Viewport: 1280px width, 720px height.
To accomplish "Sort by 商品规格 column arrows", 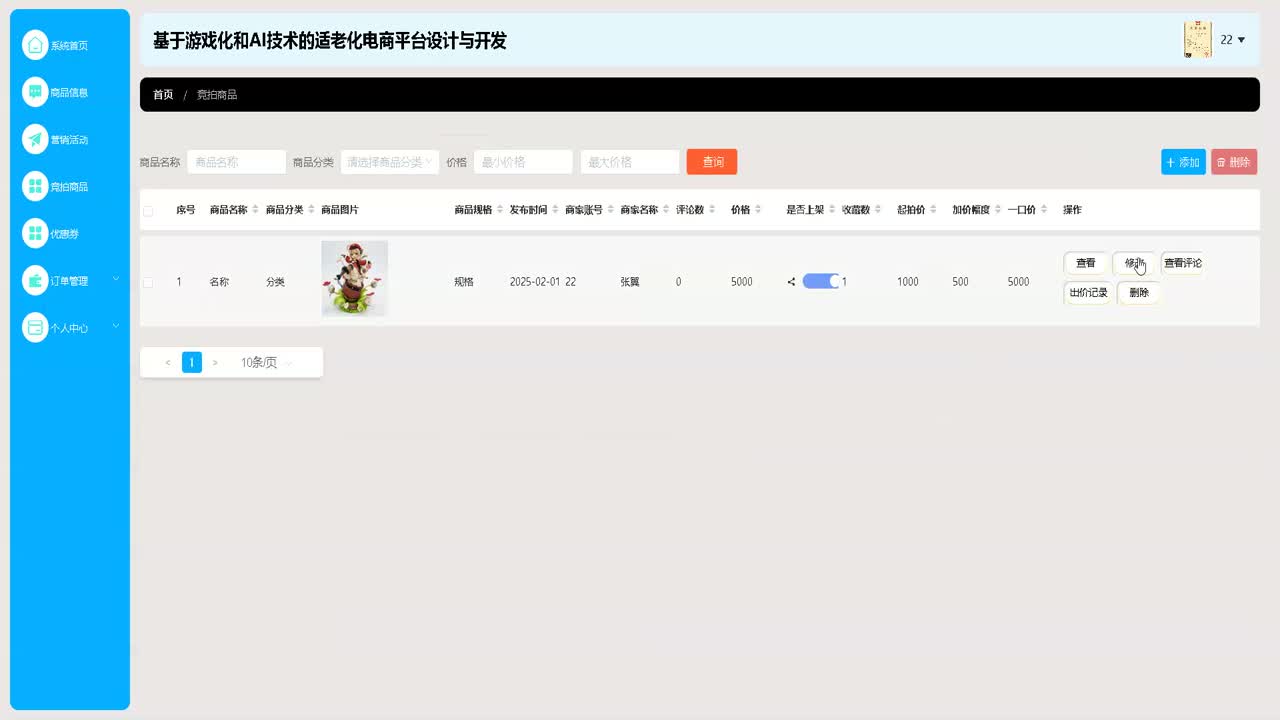I will click(x=499, y=210).
